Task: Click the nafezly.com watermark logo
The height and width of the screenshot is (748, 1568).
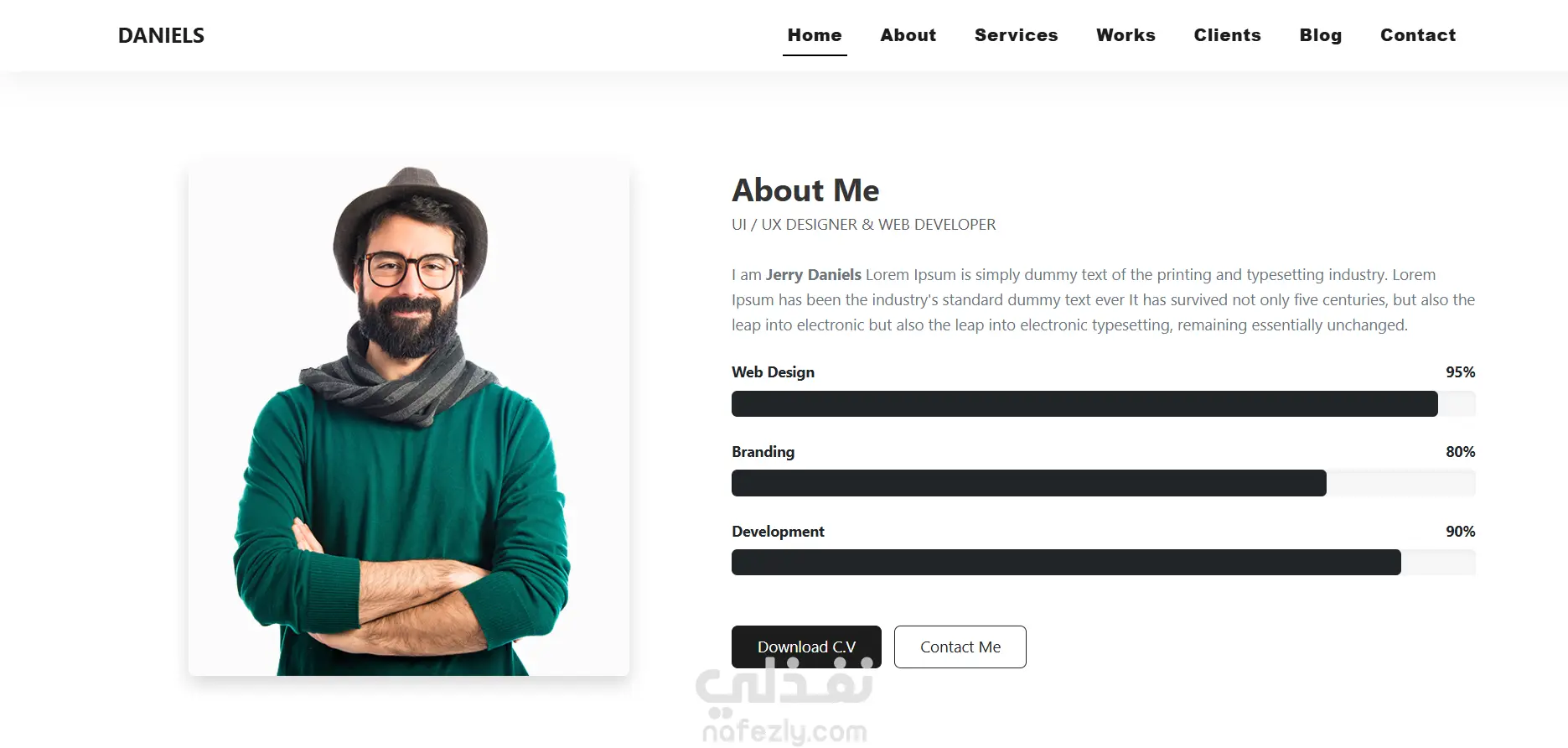Action: click(x=784, y=703)
